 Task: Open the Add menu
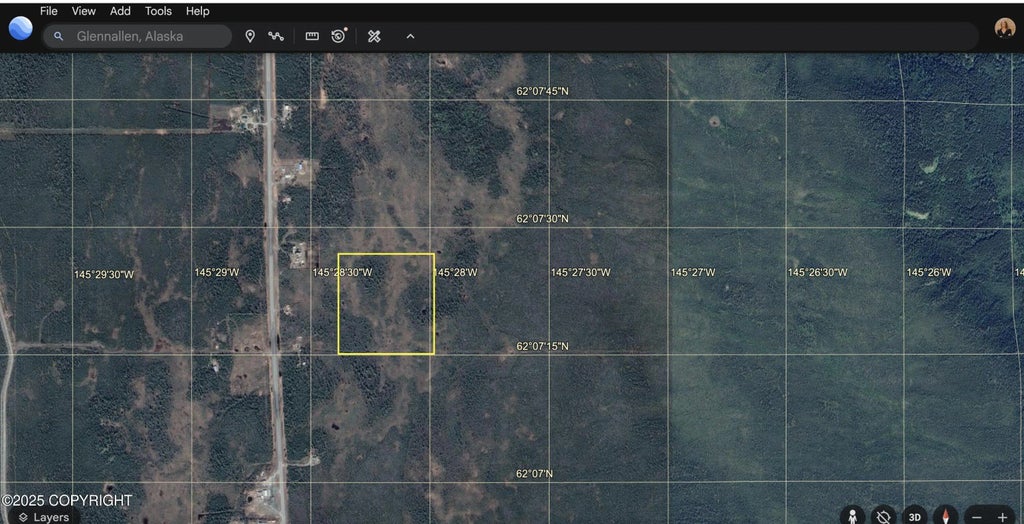pyautogui.click(x=120, y=11)
